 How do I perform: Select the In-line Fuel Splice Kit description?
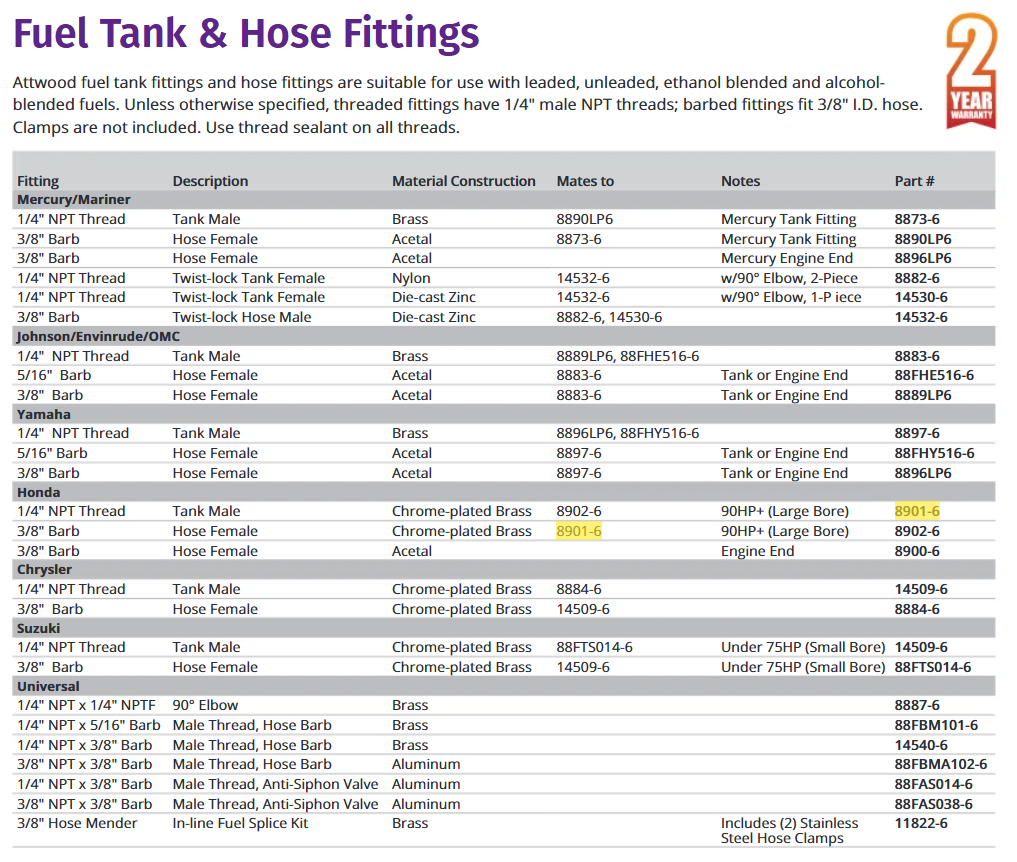[x=240, y=823]
